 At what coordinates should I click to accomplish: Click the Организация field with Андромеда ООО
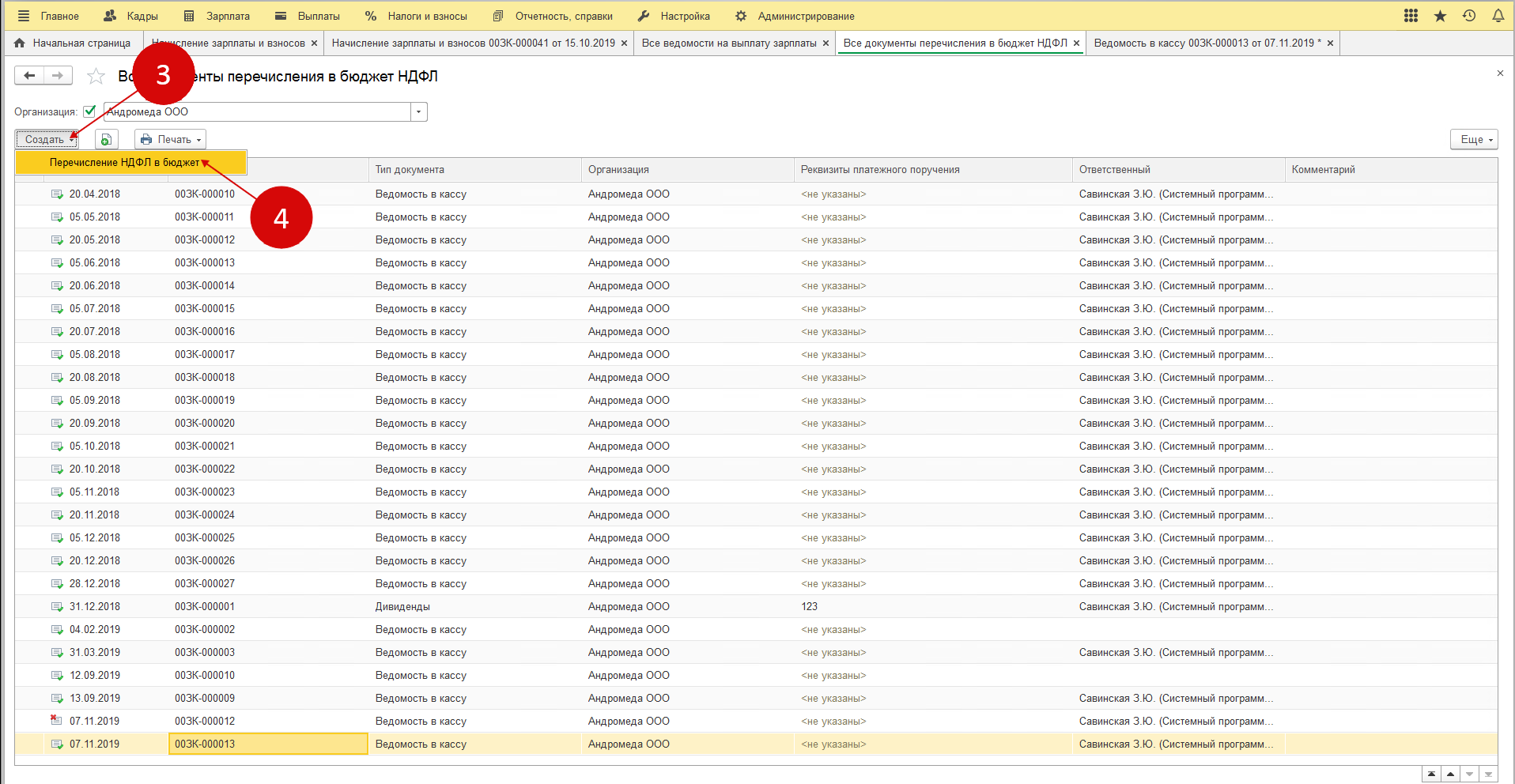pos(258,111)
